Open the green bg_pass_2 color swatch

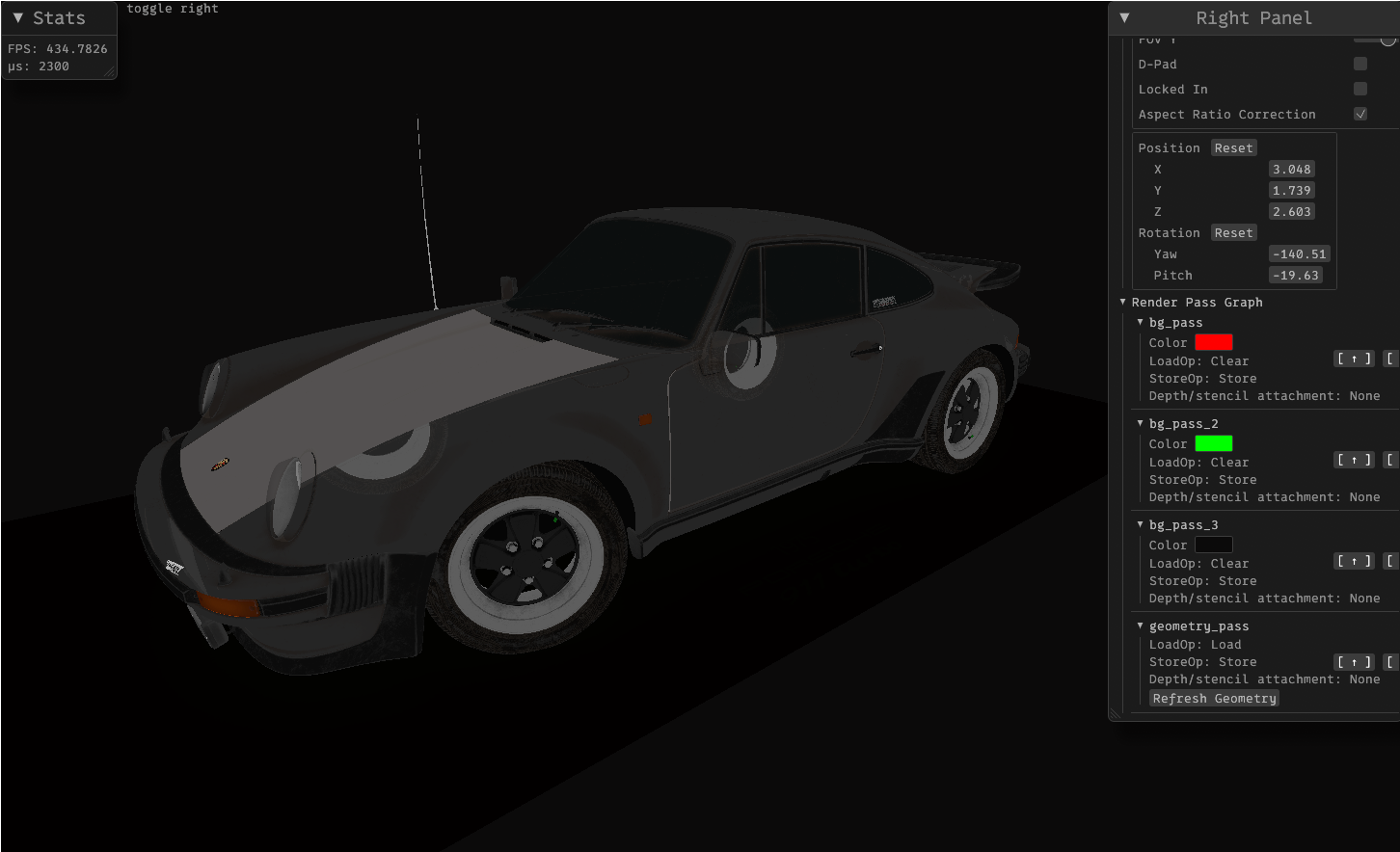coord(1214,443)
